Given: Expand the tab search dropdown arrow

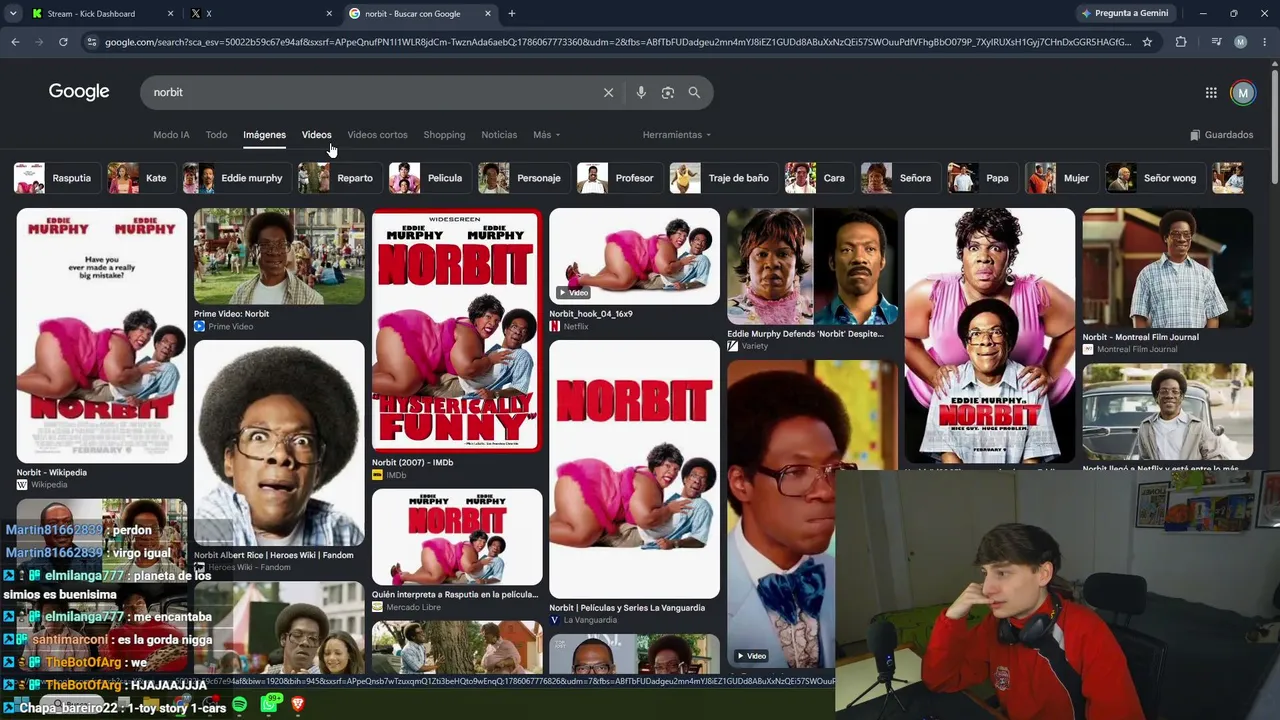Looking at the screenshot, I should pos(13,14).
